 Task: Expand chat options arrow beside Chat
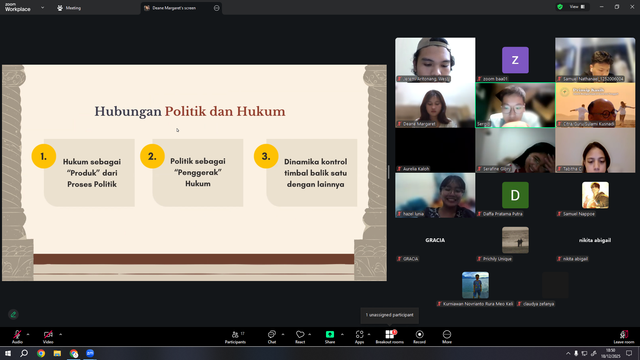pos(283,334)
